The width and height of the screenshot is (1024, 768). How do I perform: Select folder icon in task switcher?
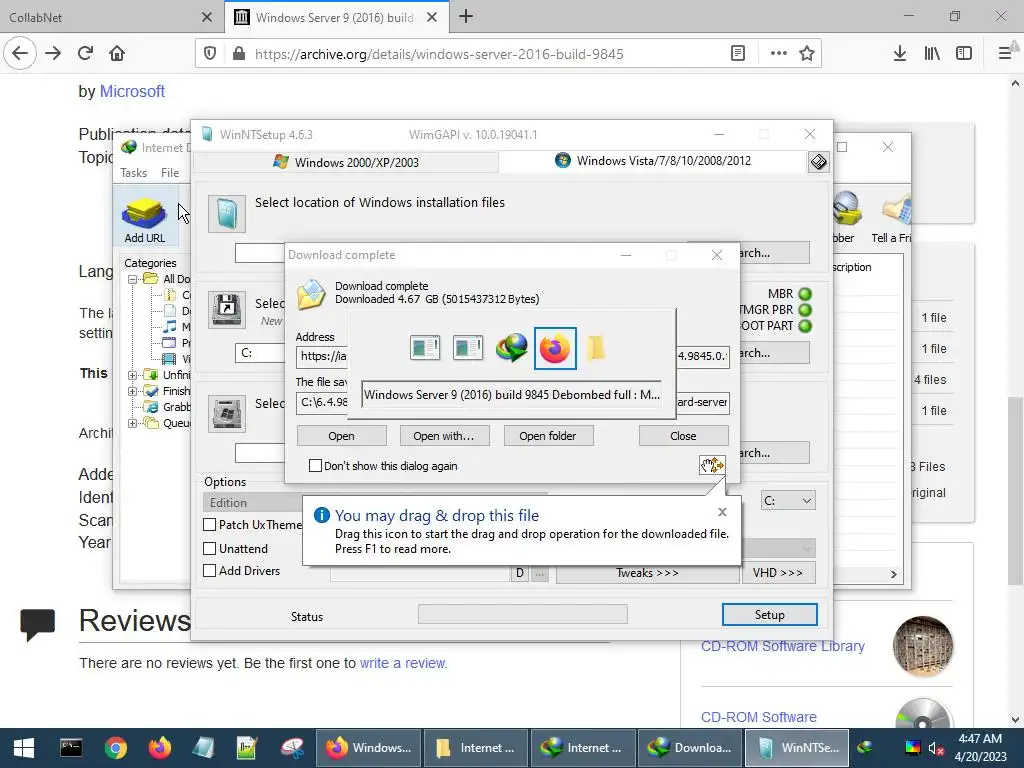pyautogui.click(x=595, y=348)
